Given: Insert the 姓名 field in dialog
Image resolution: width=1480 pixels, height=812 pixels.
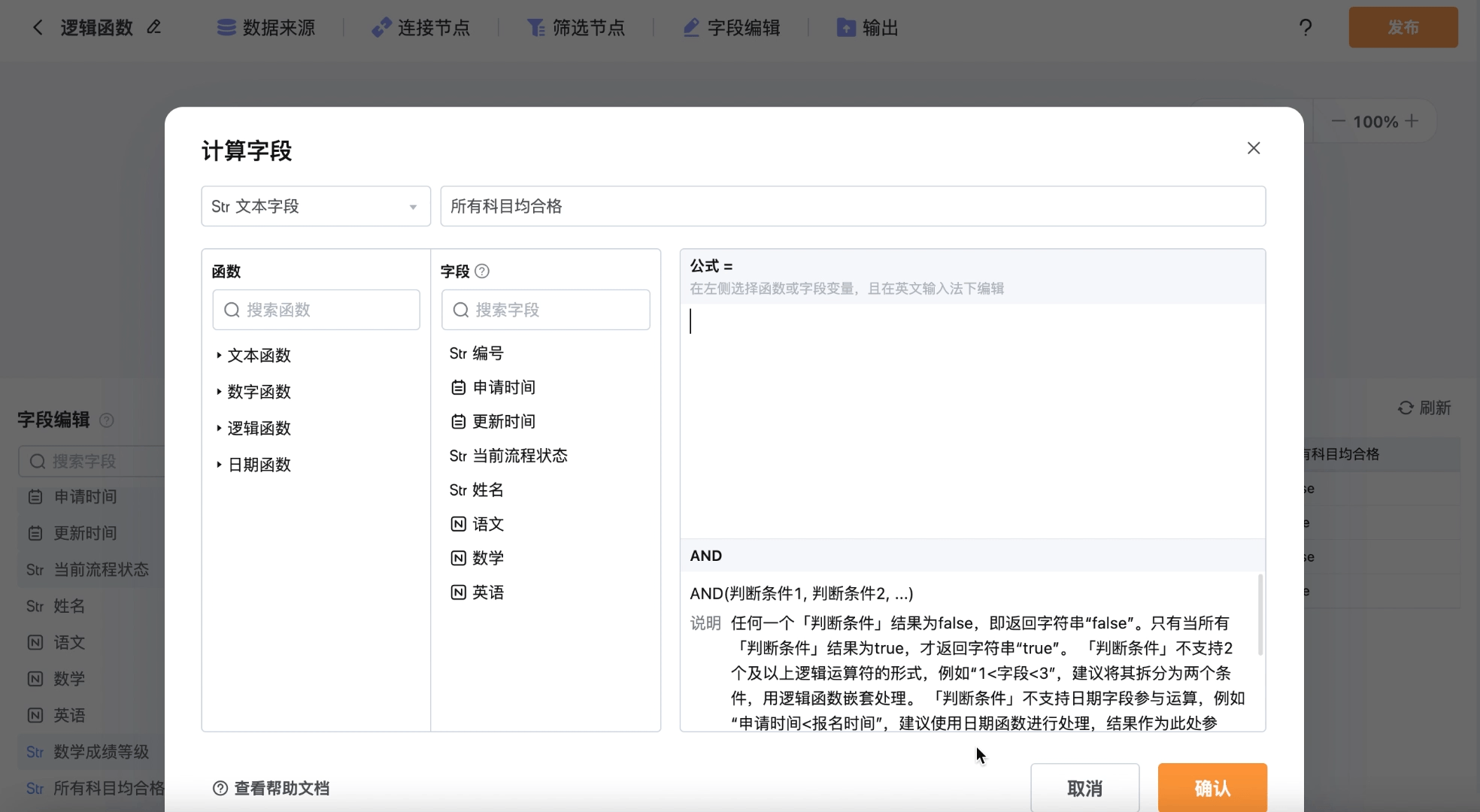Looking at the screenshot, I should point(477,490).
